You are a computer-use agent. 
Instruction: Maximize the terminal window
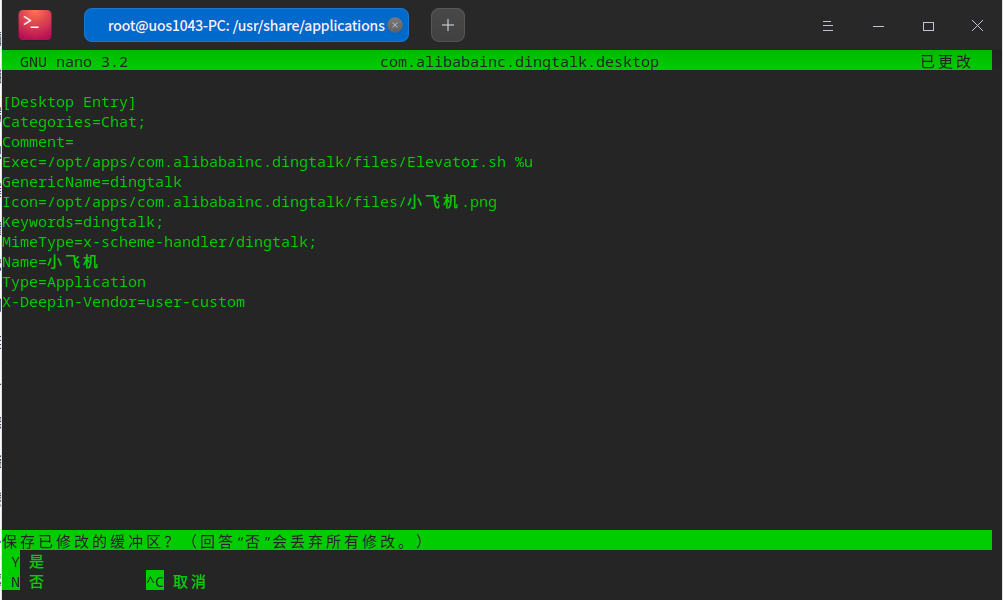tap(928, 26)
